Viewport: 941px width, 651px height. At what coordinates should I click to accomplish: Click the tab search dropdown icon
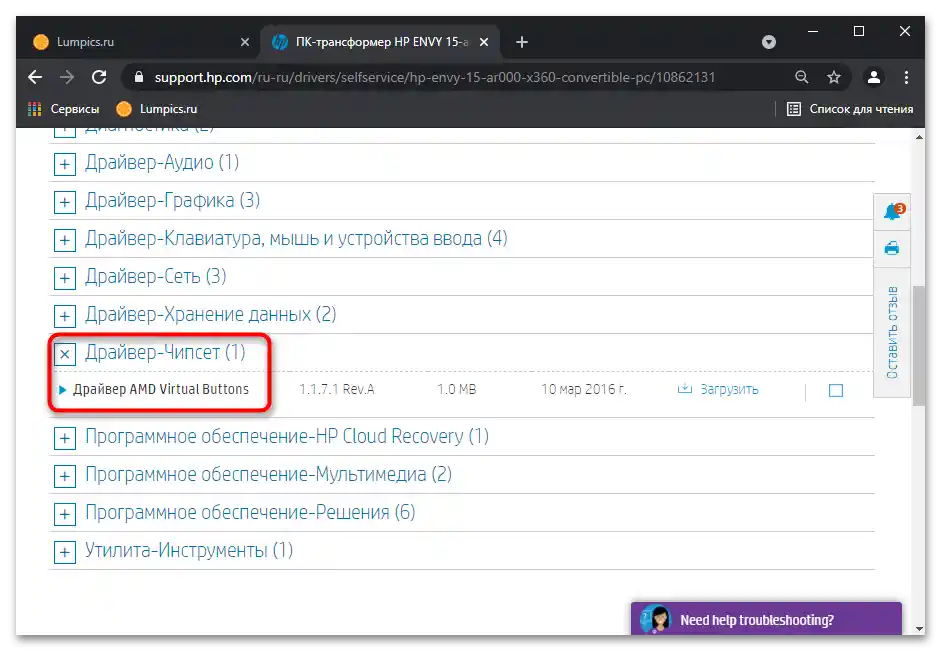(769, 42)
